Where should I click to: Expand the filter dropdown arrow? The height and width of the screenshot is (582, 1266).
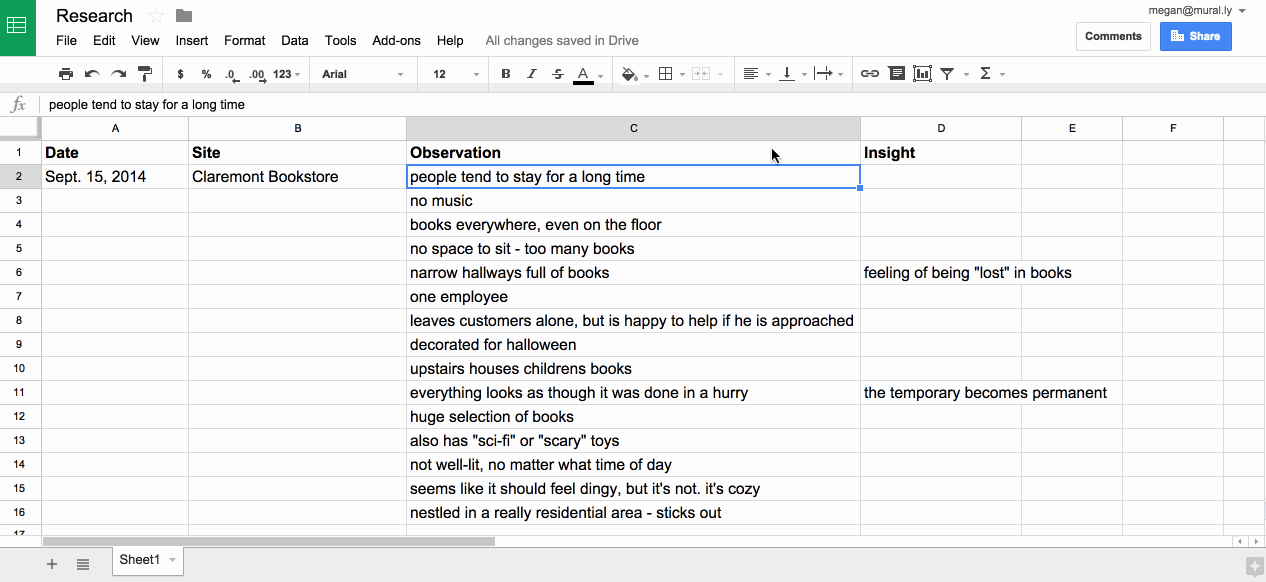click(964, 75)
